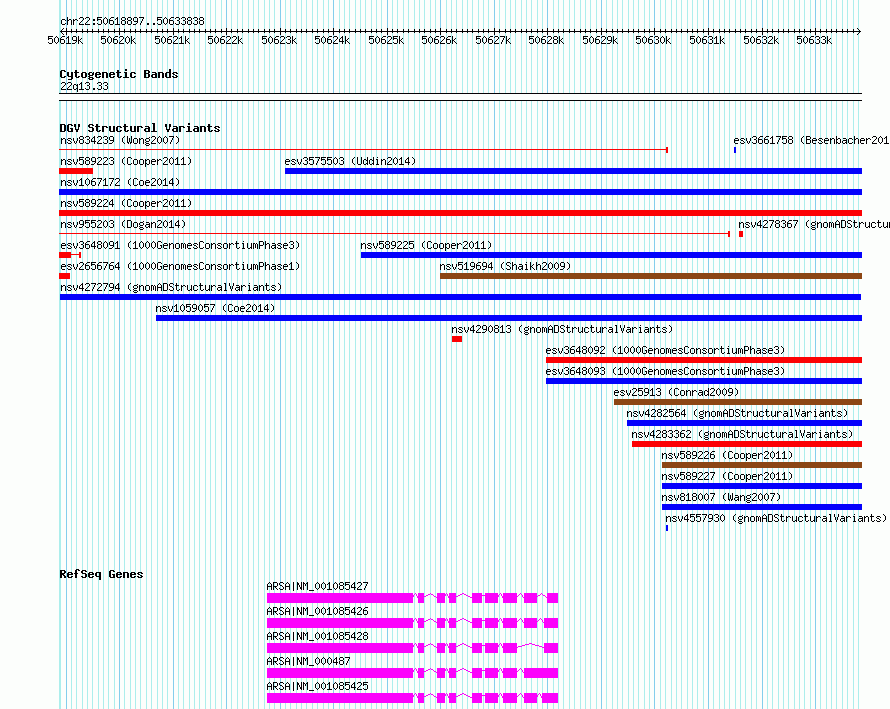Viewport: 890px width, 709px height.
Task: Select ARSA|NM_001085428 transcript label
Action: 317,636
